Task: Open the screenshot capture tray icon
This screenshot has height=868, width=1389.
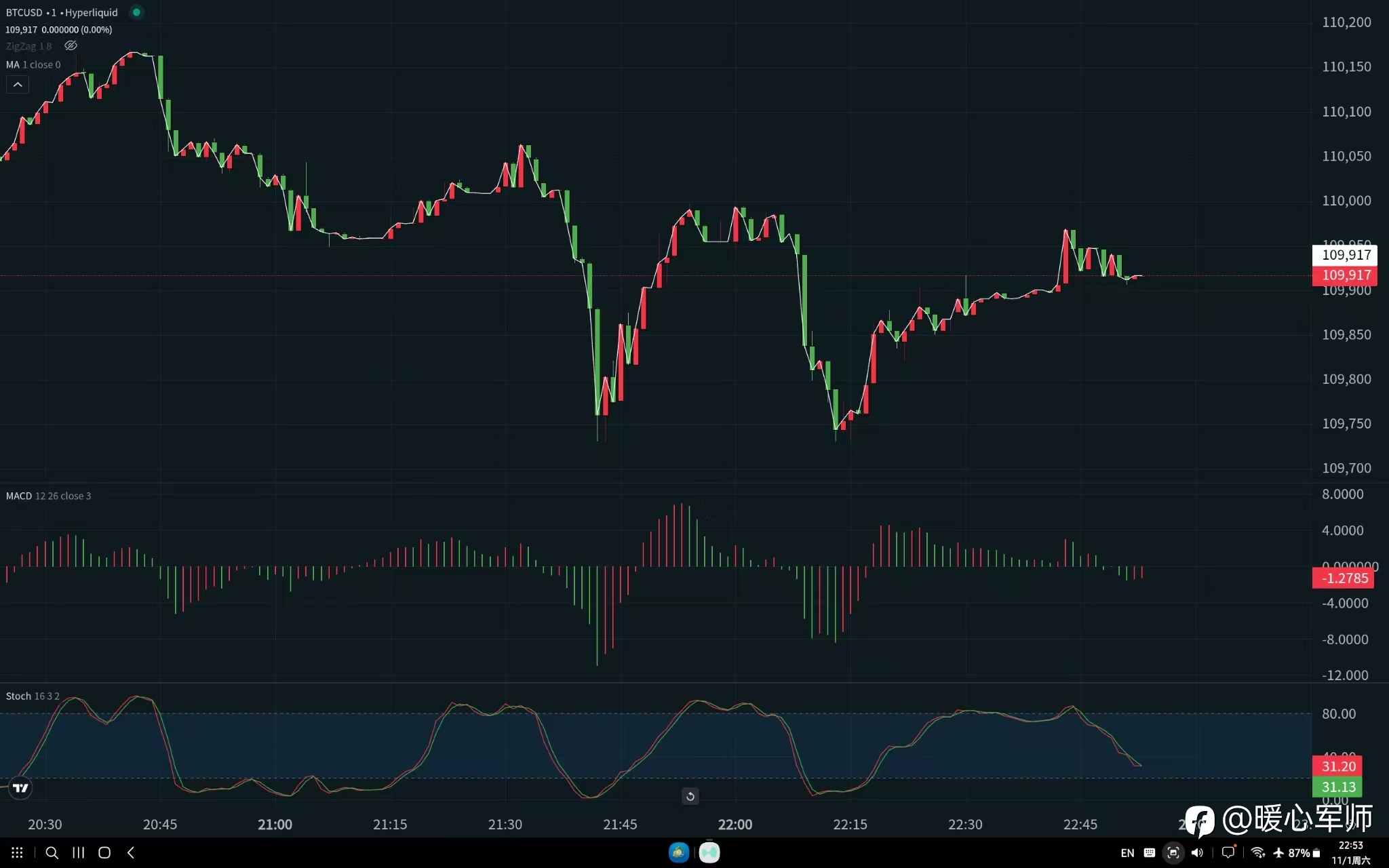Action: [1173, 852]
